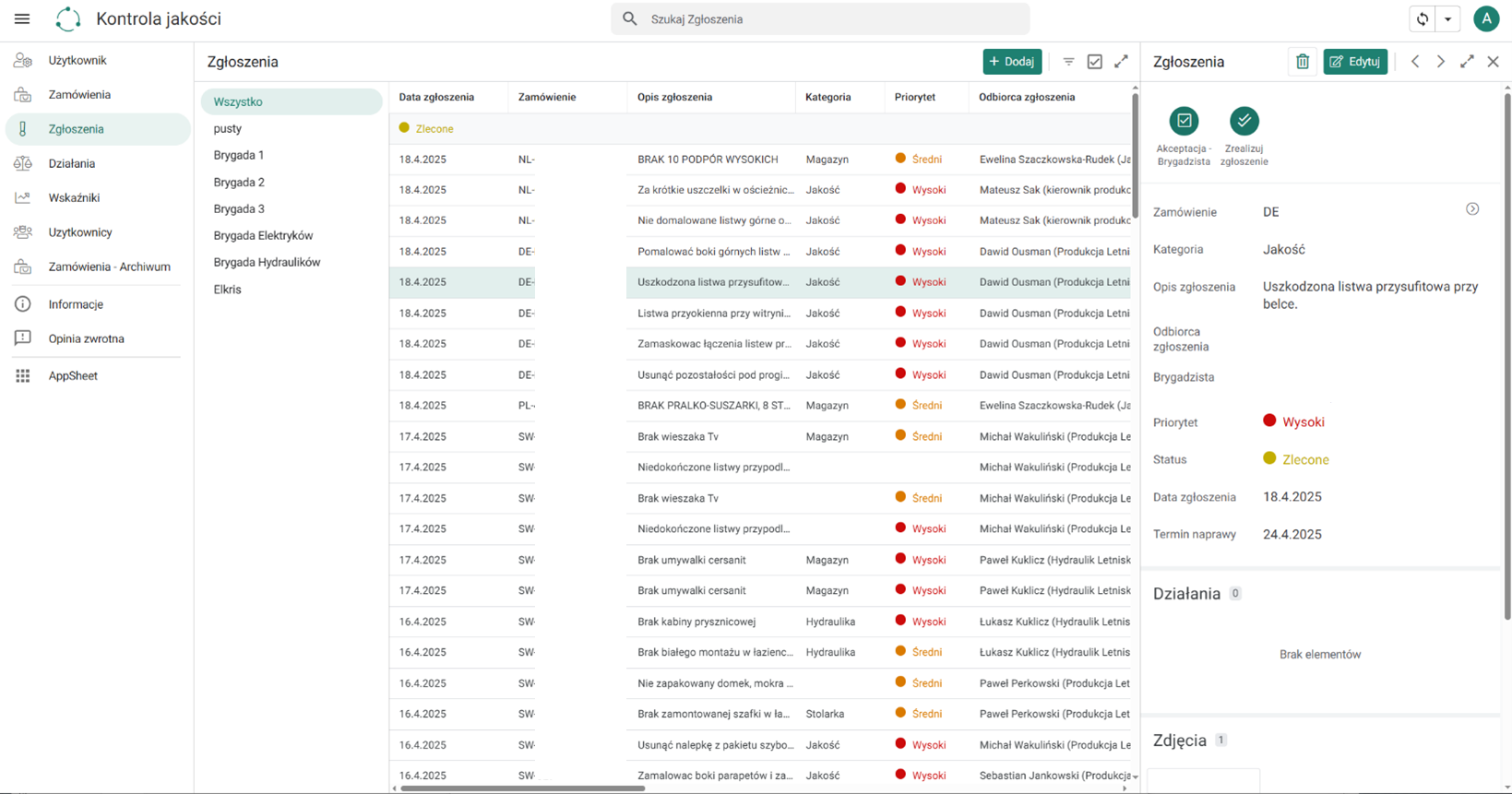Click the Szukaj Zgłoszenia search field
The image size is (1512, 794).
[820, 18]
